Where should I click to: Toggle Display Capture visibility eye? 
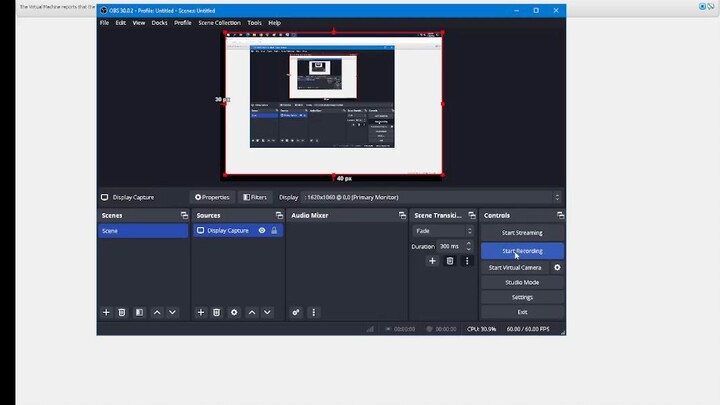262,231
